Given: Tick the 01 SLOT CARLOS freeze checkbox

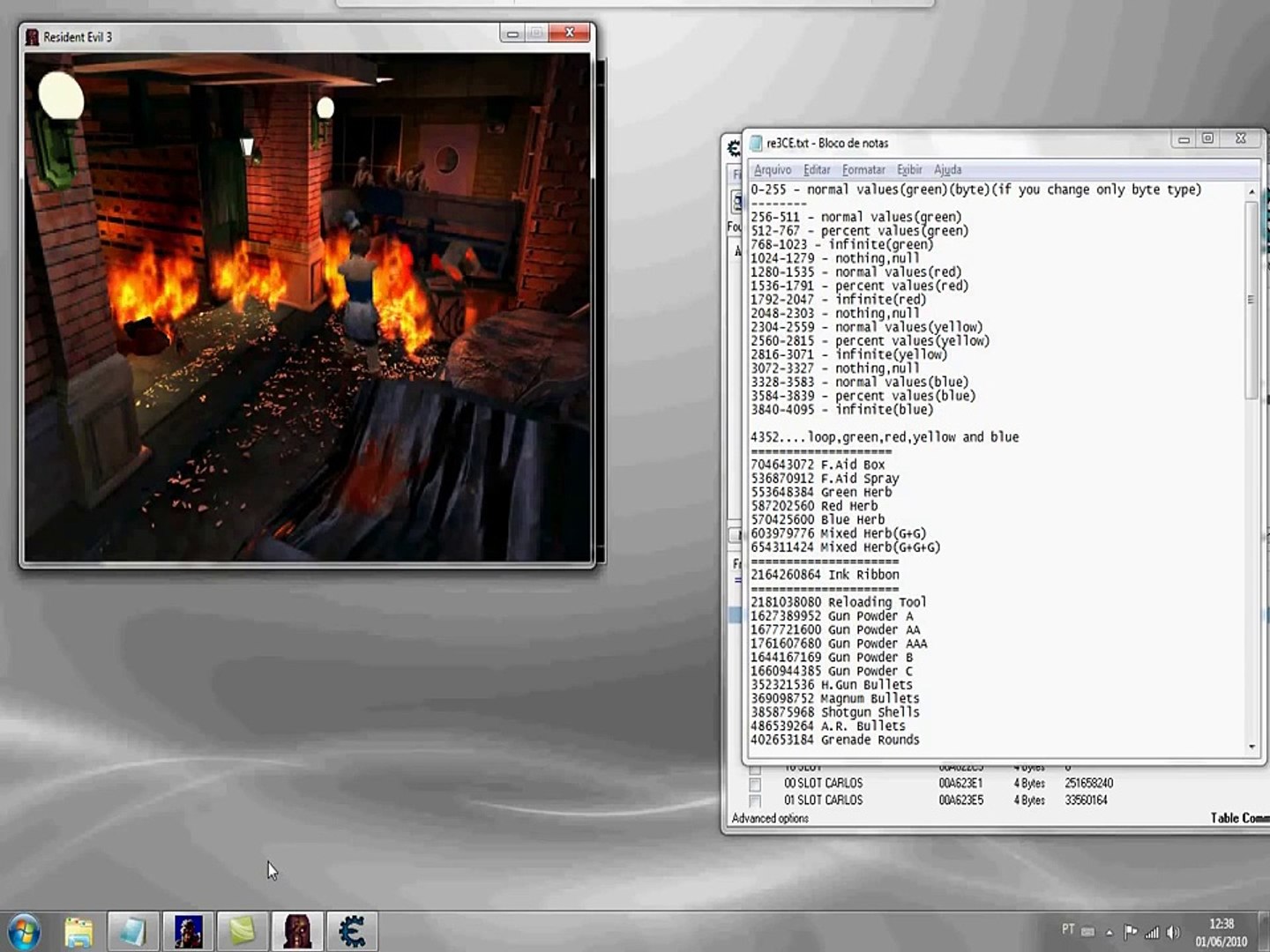Looking at the screenshot, I should pyautogui.click(x=755, y=800).
